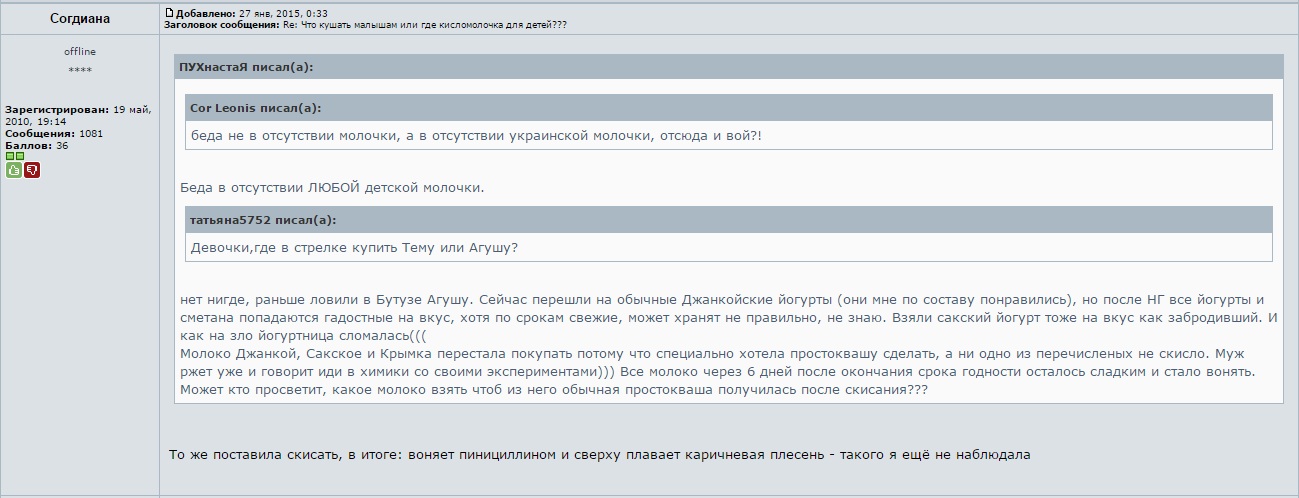1299x498 pixels.
Task: Click the offline status text
Action: point(80,52)
